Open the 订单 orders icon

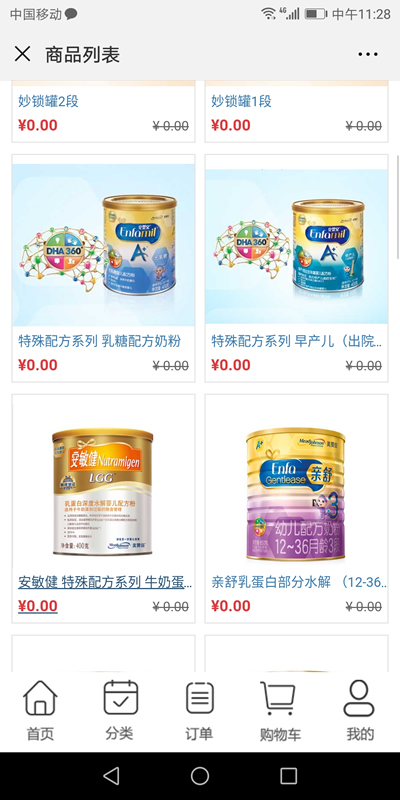pyautogui.click(x=199, y=711)
